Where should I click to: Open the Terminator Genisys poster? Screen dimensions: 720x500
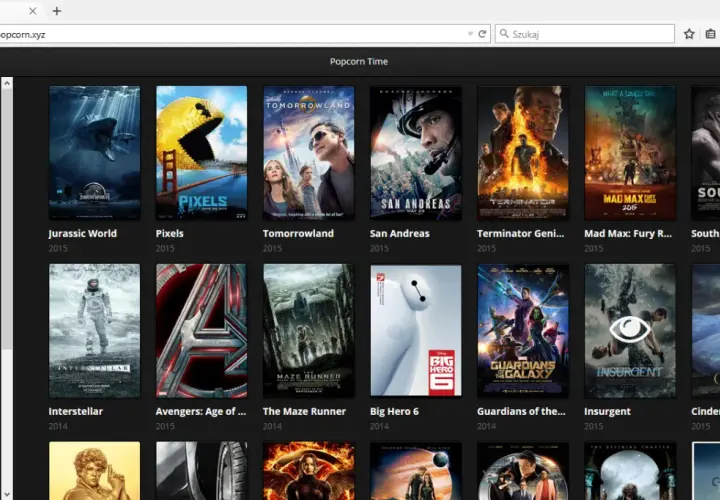[523, 153]
